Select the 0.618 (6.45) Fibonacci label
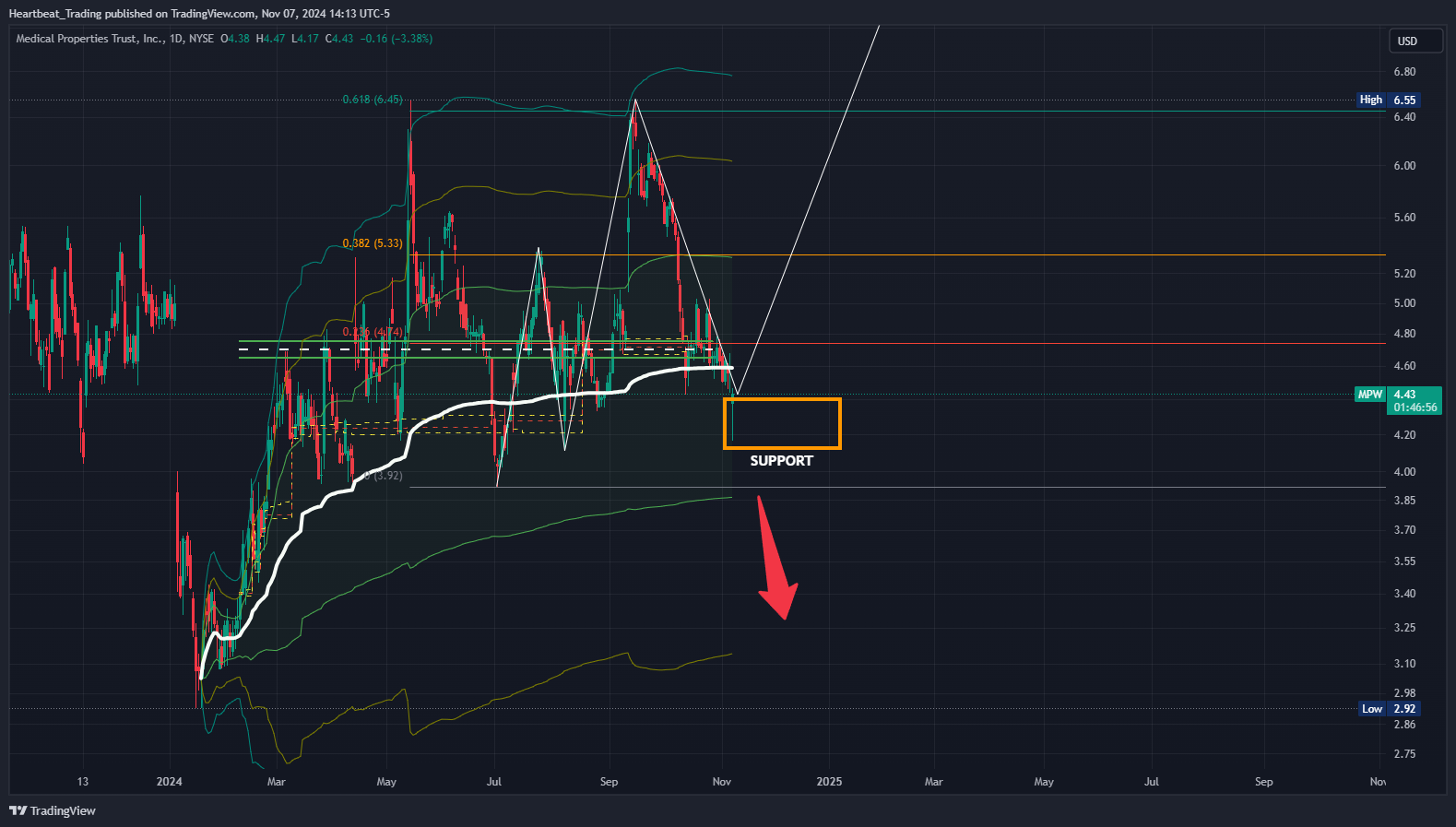Screen dimensions: 1456x827 (373, 100)
